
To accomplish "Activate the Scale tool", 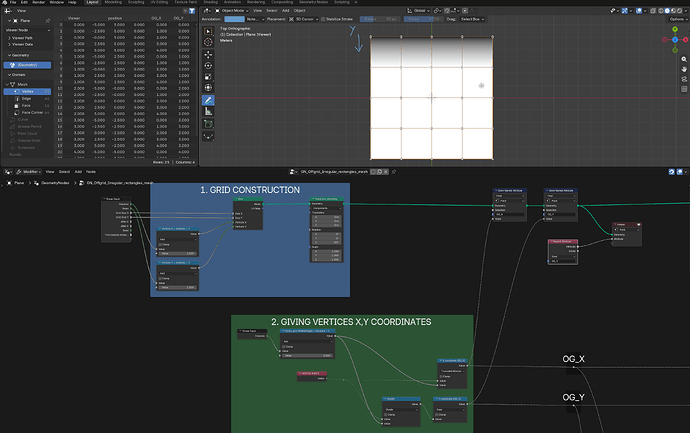I will (x=208, y=77).
